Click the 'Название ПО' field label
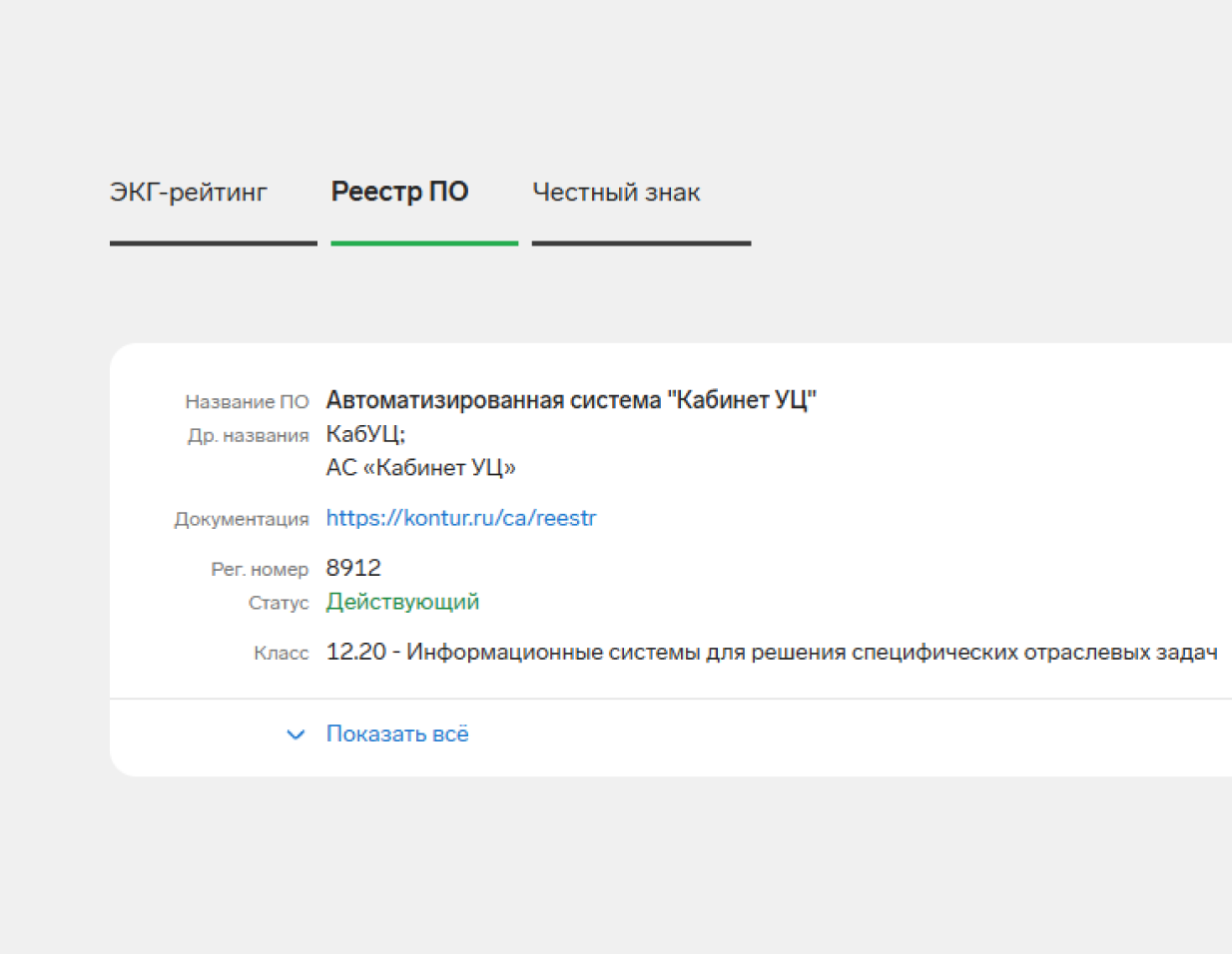Viewport: 1232px width, 954px height. [x=247, y=402]
